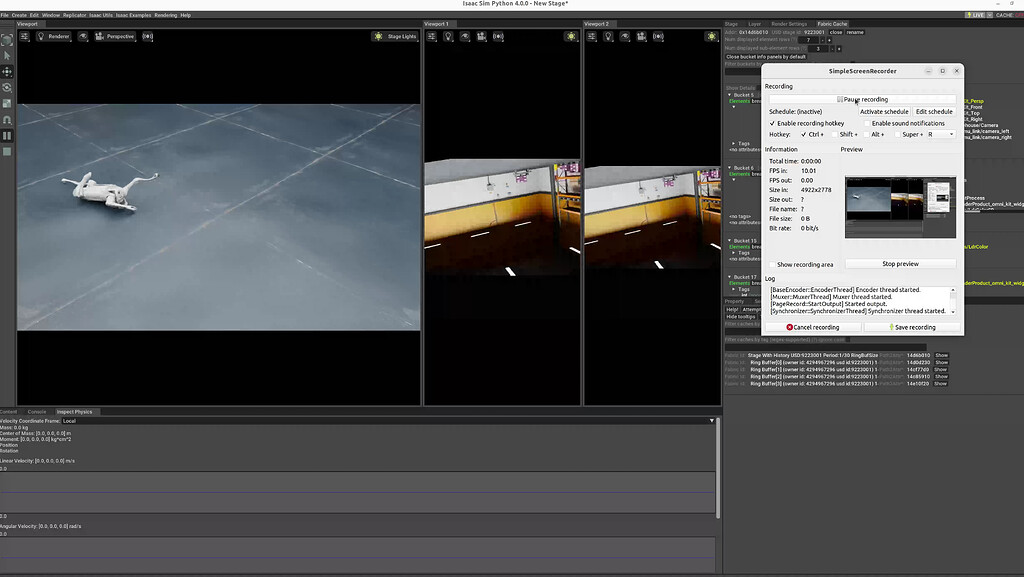Screen dimensions: 1024x577
Task: Click the eye visibility icon in Viewport 2
Action: 625,36
